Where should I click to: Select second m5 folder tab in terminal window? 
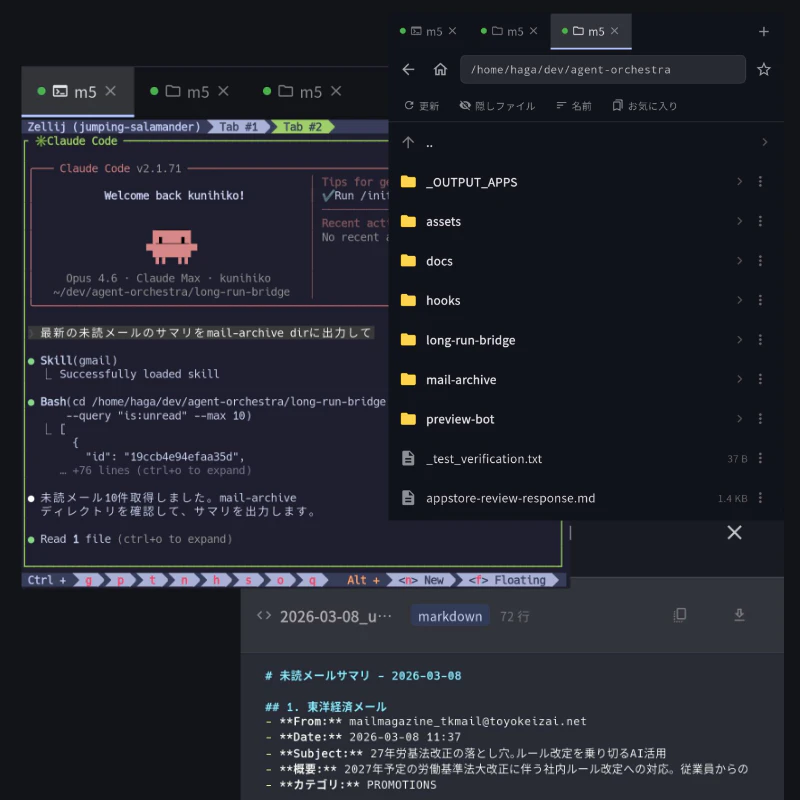[x=191, y=92]
